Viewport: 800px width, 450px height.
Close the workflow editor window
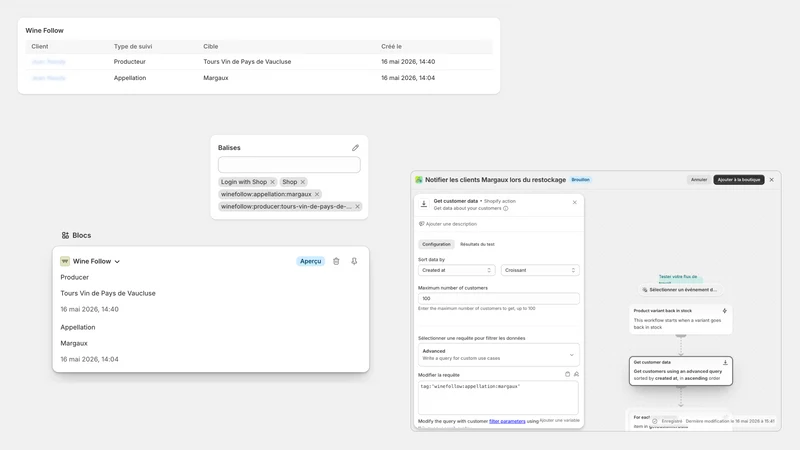tap(771, 180)
